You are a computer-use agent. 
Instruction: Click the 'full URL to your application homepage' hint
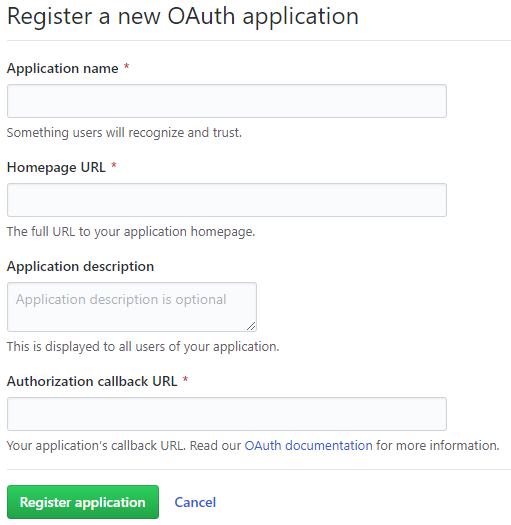point(131,232)
